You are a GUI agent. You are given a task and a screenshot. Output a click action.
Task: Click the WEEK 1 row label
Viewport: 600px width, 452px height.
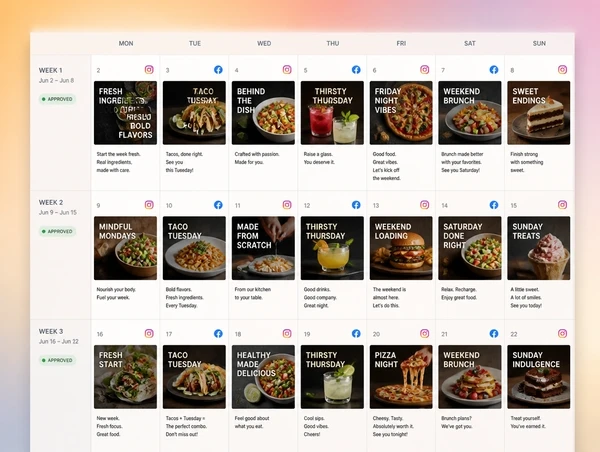pos(50,70)
